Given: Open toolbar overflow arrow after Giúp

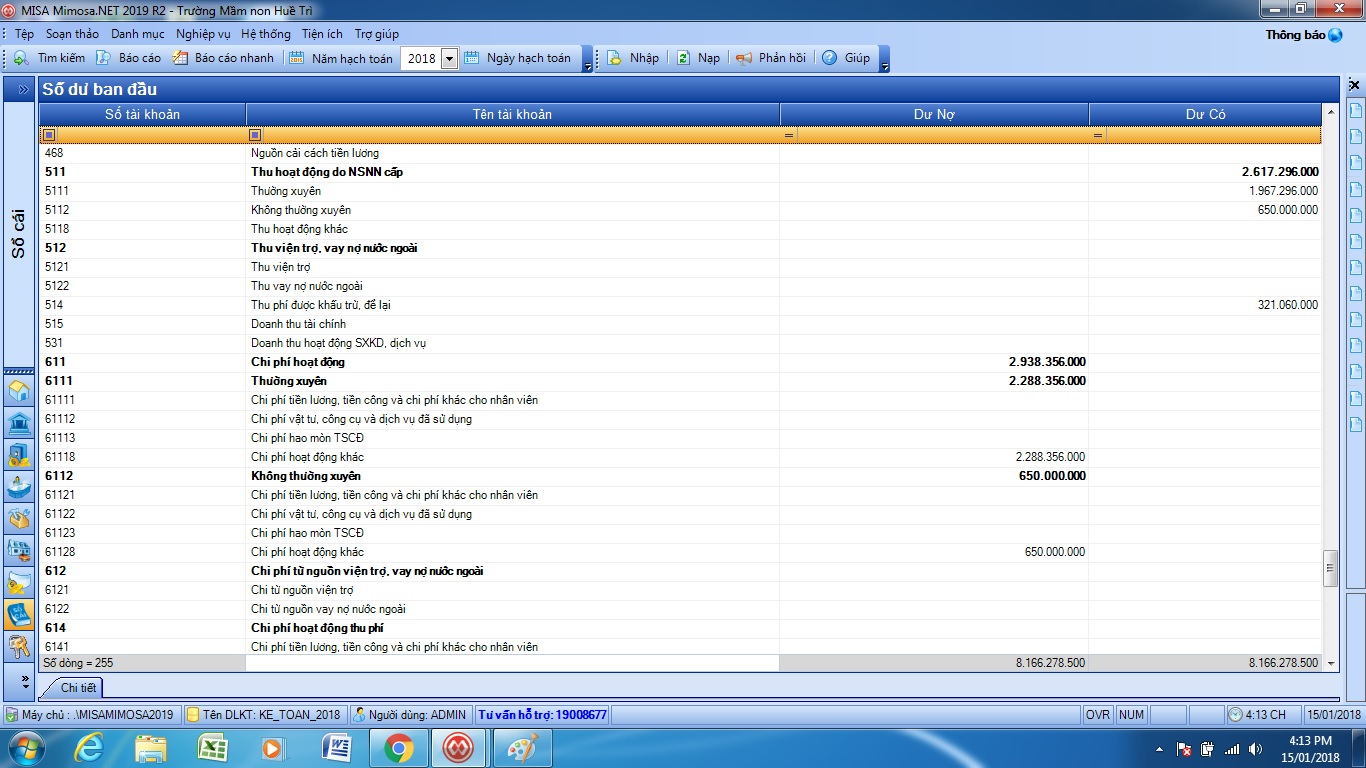Looking at the screenshot, I should 884,62.
